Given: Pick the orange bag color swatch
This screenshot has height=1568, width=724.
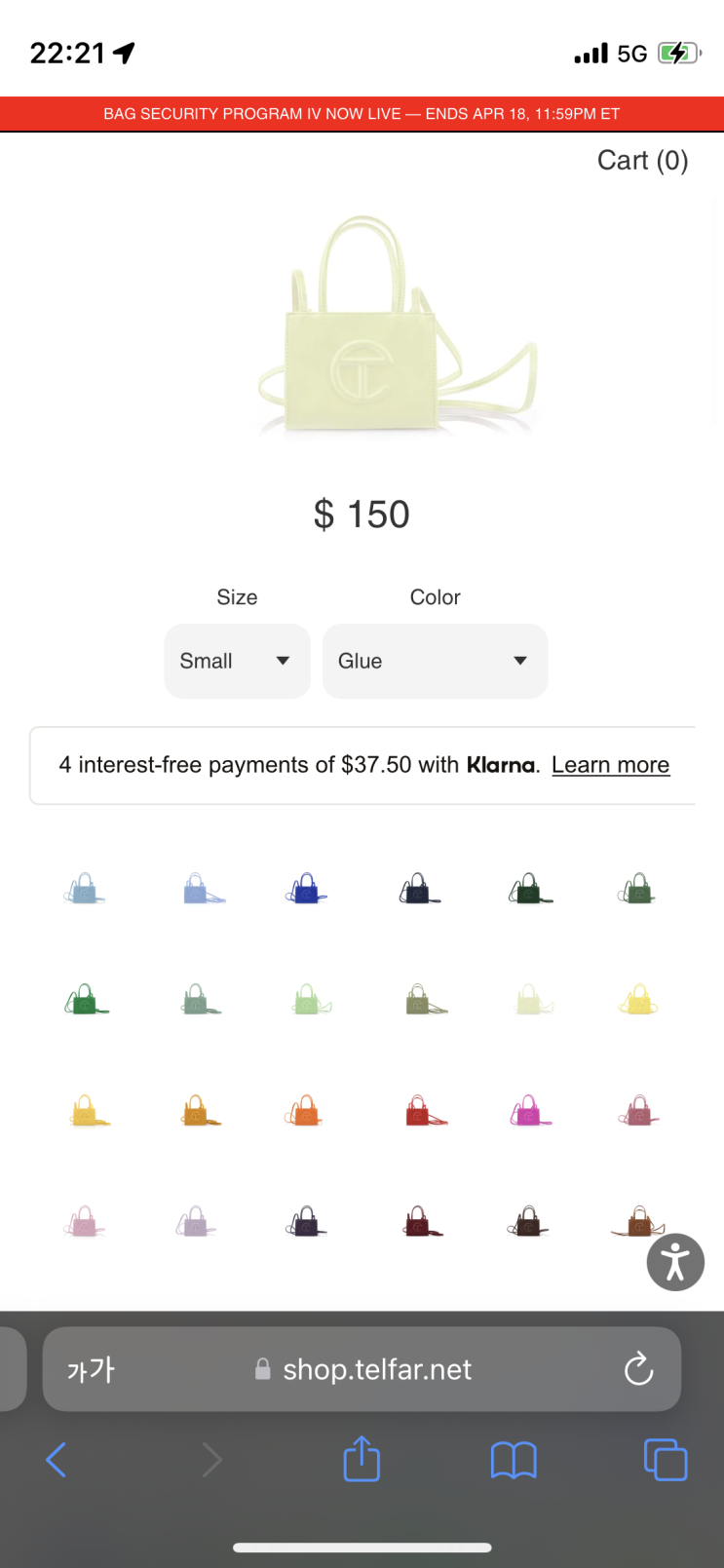Looking at the screenshot, I should coord(306,1111).
